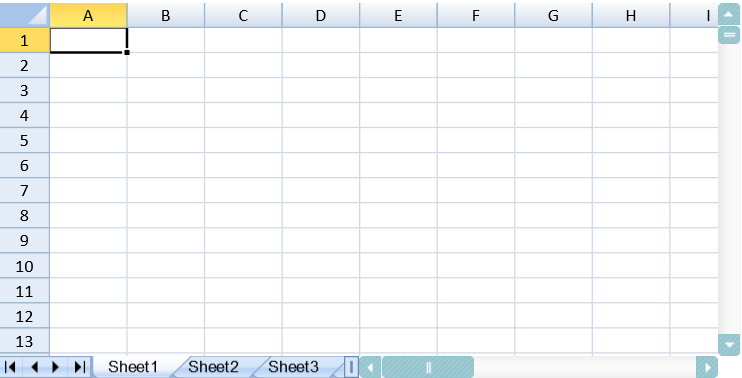The image size is (742, 378).
Task: Click horizontal scrollbar left arrow
Action: [371, 367]
